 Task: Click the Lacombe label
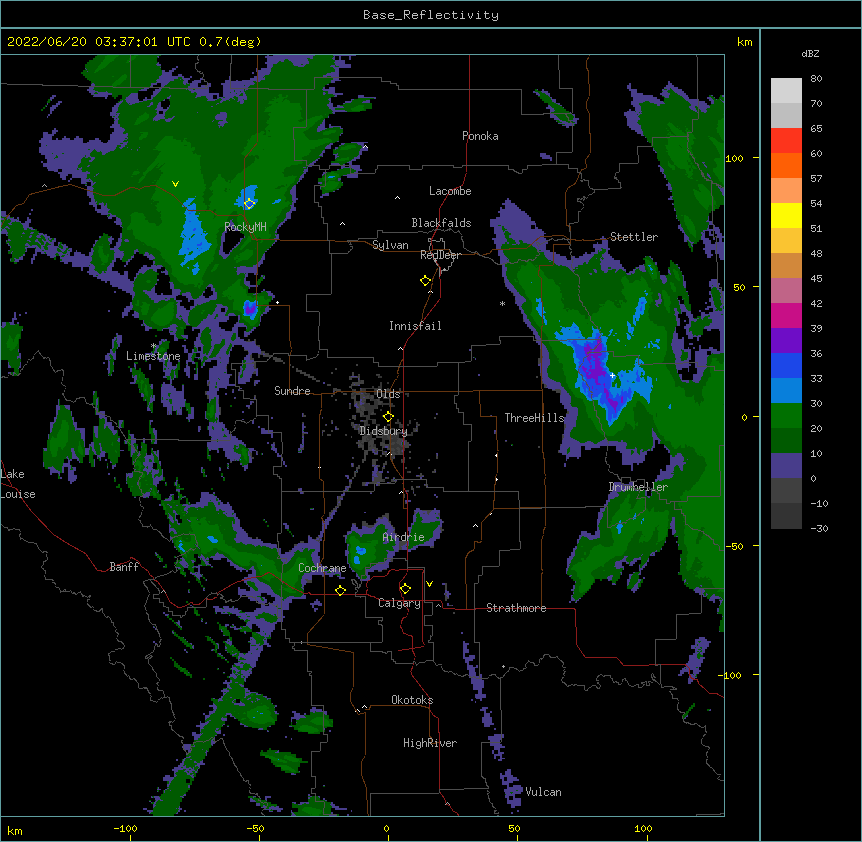pyautogui.click(x=450, y=191)
